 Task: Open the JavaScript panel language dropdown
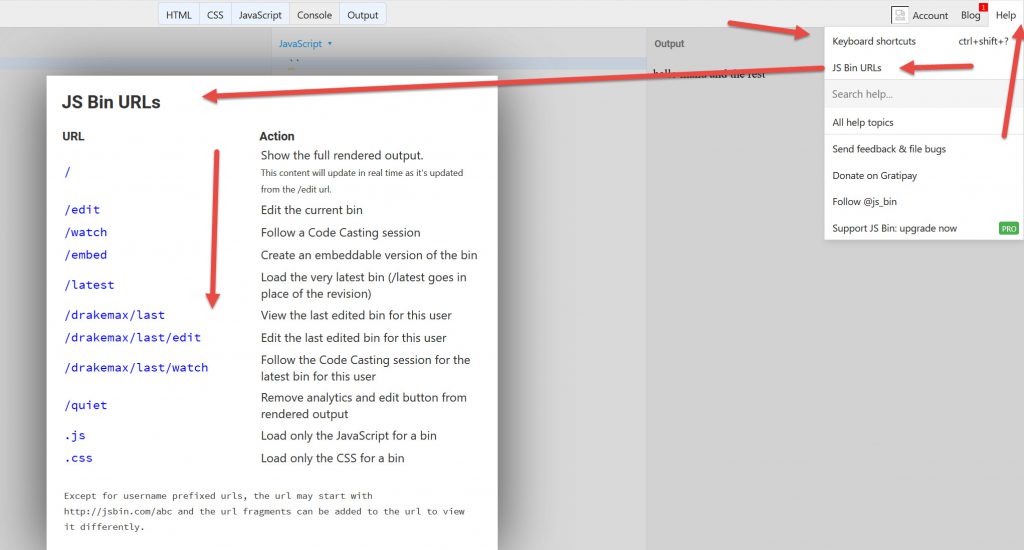(305, 44)
